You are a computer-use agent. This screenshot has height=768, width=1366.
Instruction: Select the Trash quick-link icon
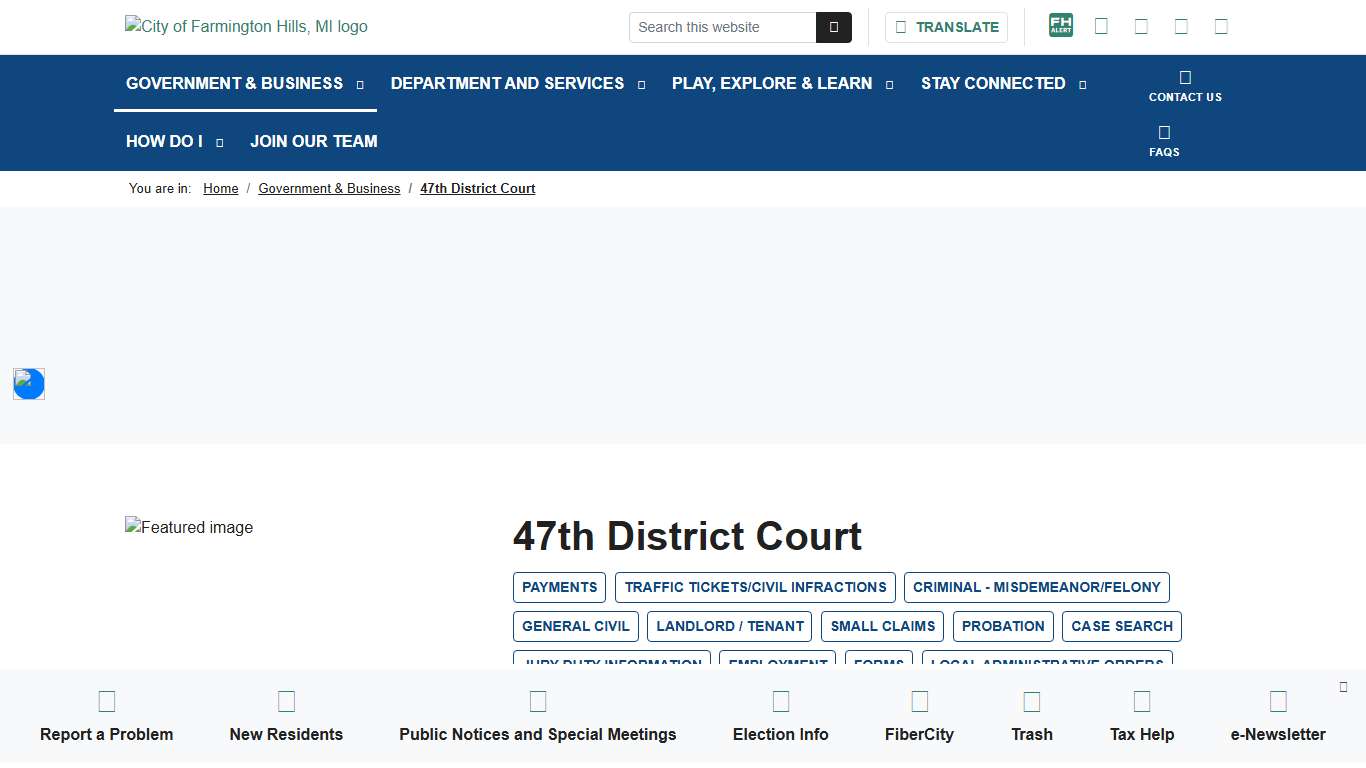coord(1031,700)
